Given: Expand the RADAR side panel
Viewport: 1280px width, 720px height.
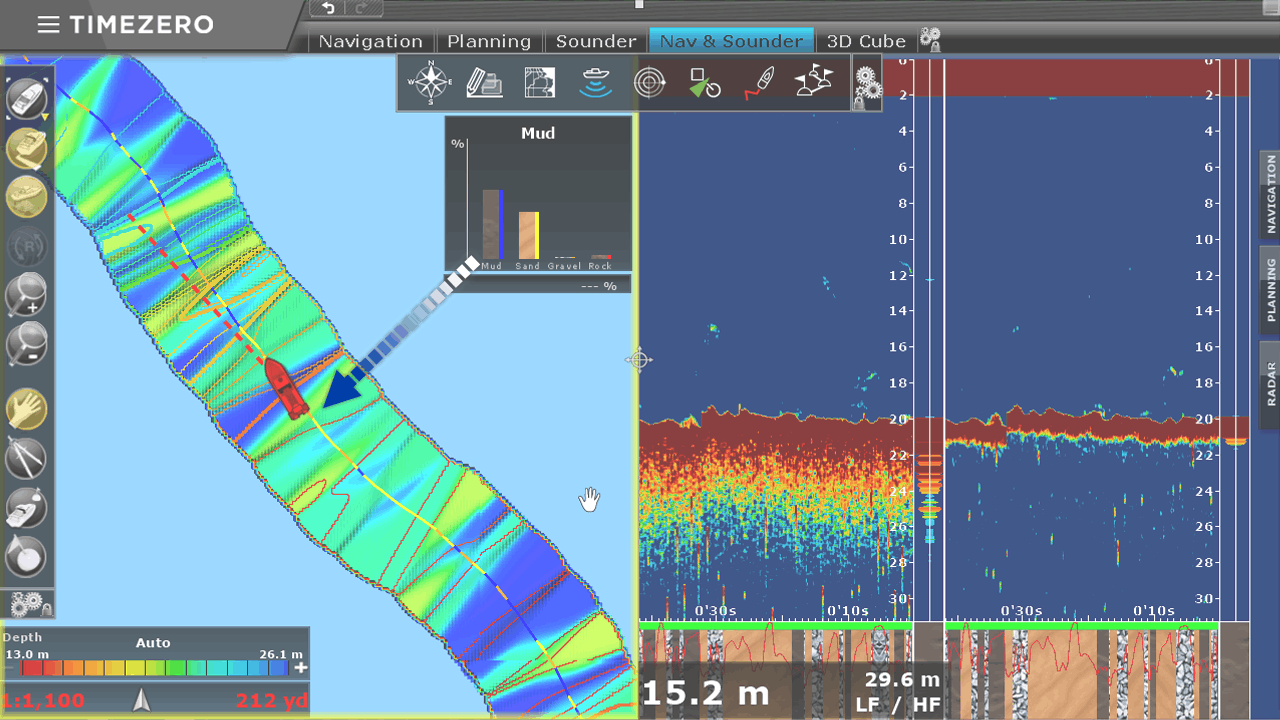Looking at the screenshot, I should click(1270, 383).
